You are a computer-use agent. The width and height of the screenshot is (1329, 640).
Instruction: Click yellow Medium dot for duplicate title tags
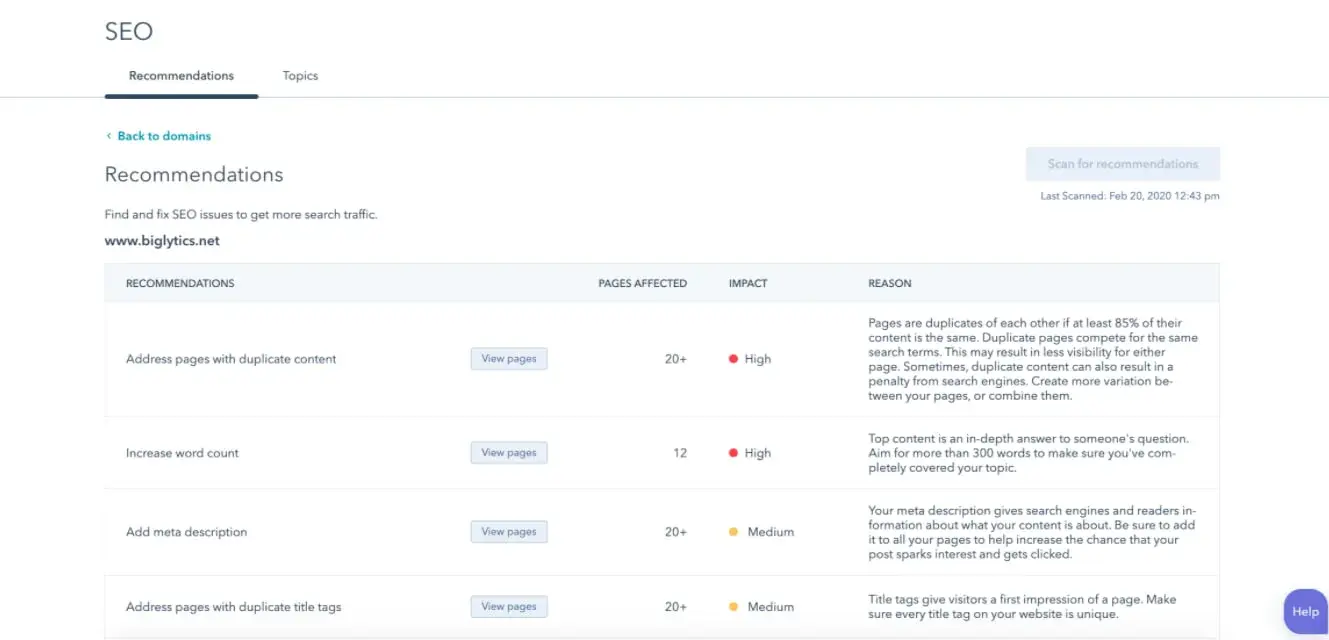coord(733,607)
